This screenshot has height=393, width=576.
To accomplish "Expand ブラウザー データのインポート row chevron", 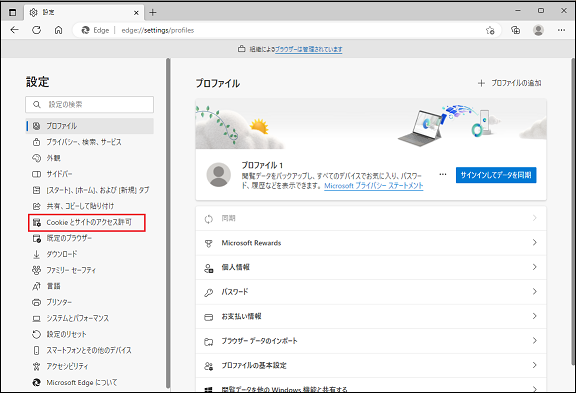I will coord(534,341).
